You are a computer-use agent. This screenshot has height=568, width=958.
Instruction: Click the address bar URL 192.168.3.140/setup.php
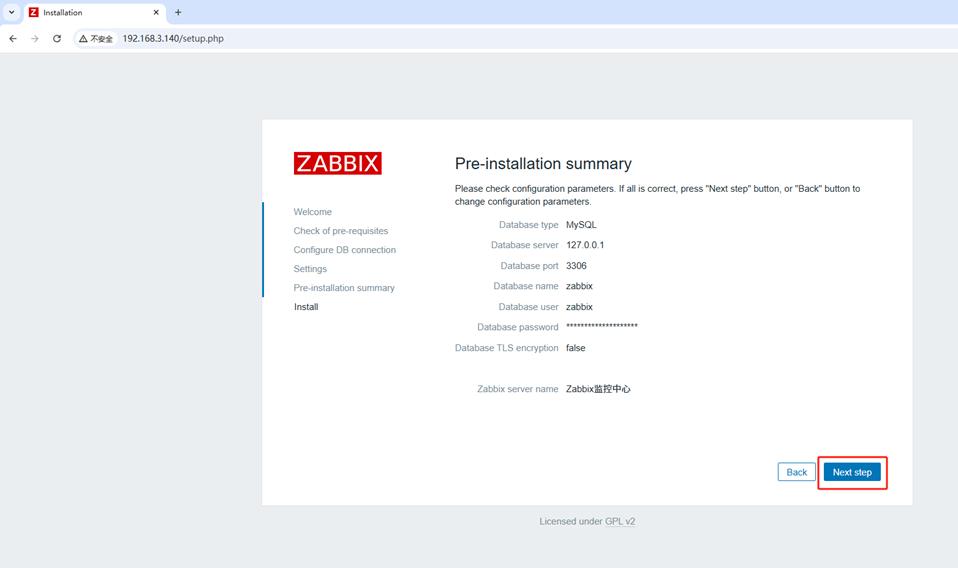(x=173, y=38)
